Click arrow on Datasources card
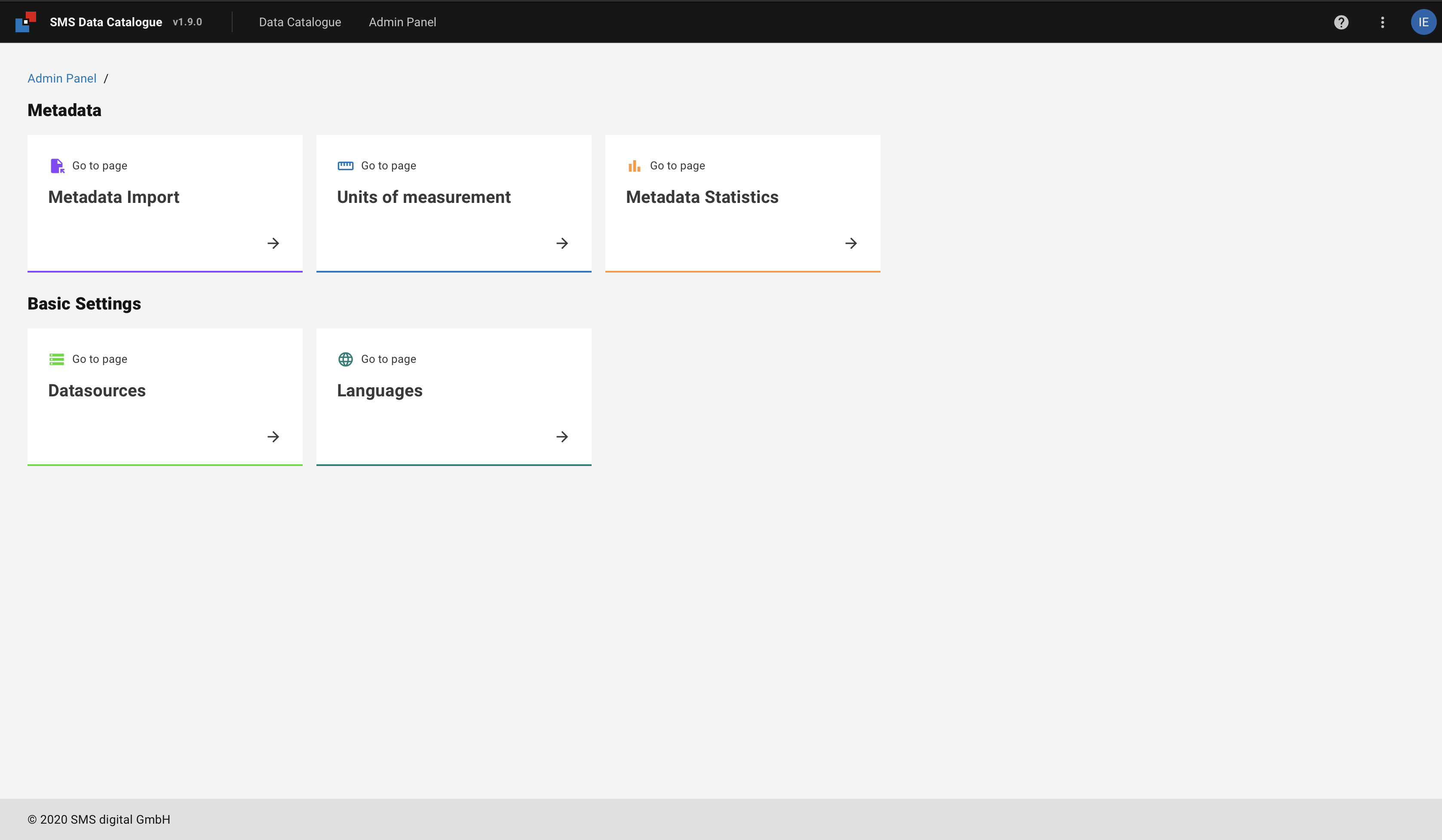 (273, 437)
